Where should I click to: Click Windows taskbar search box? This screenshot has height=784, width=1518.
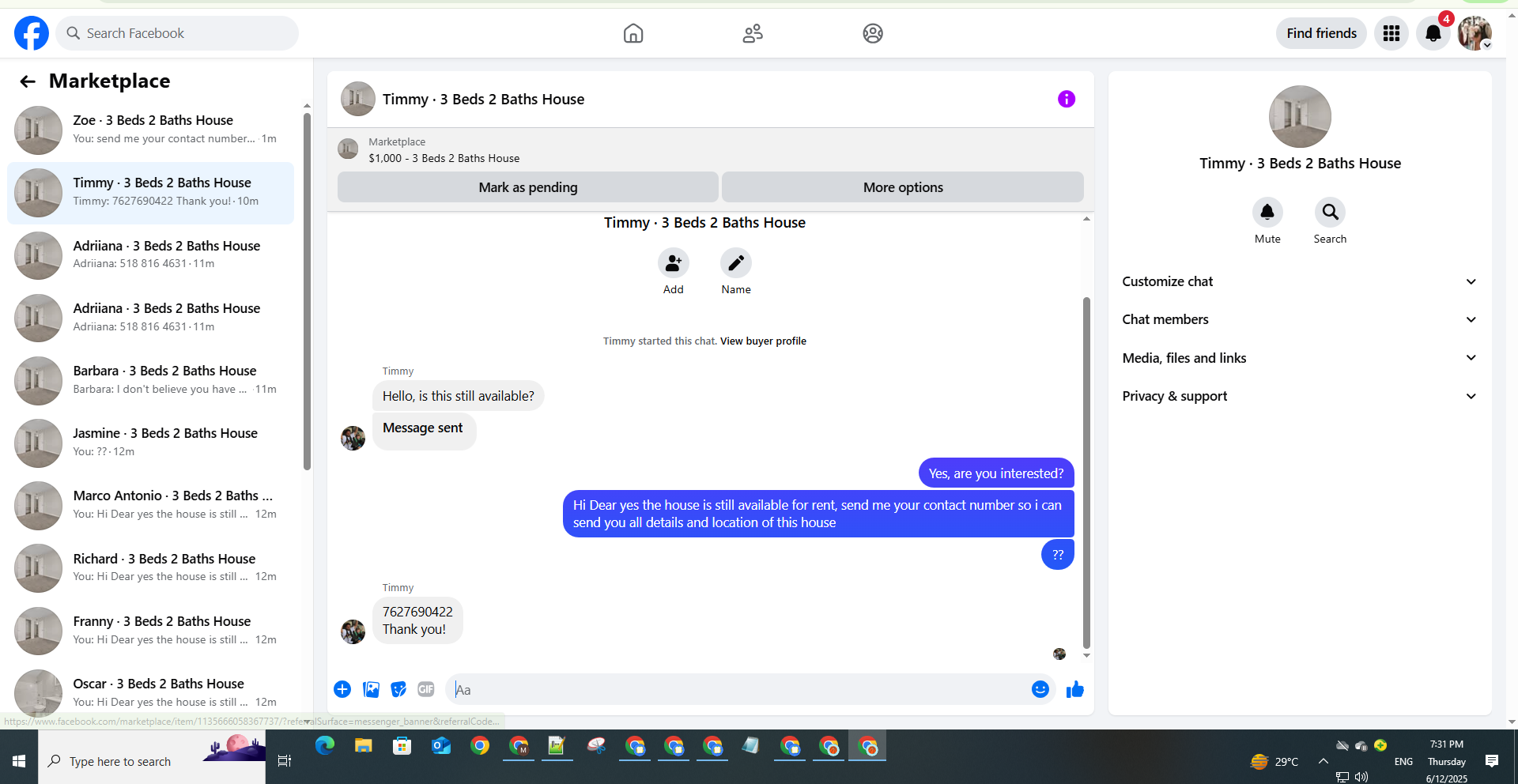pos(152,761)
